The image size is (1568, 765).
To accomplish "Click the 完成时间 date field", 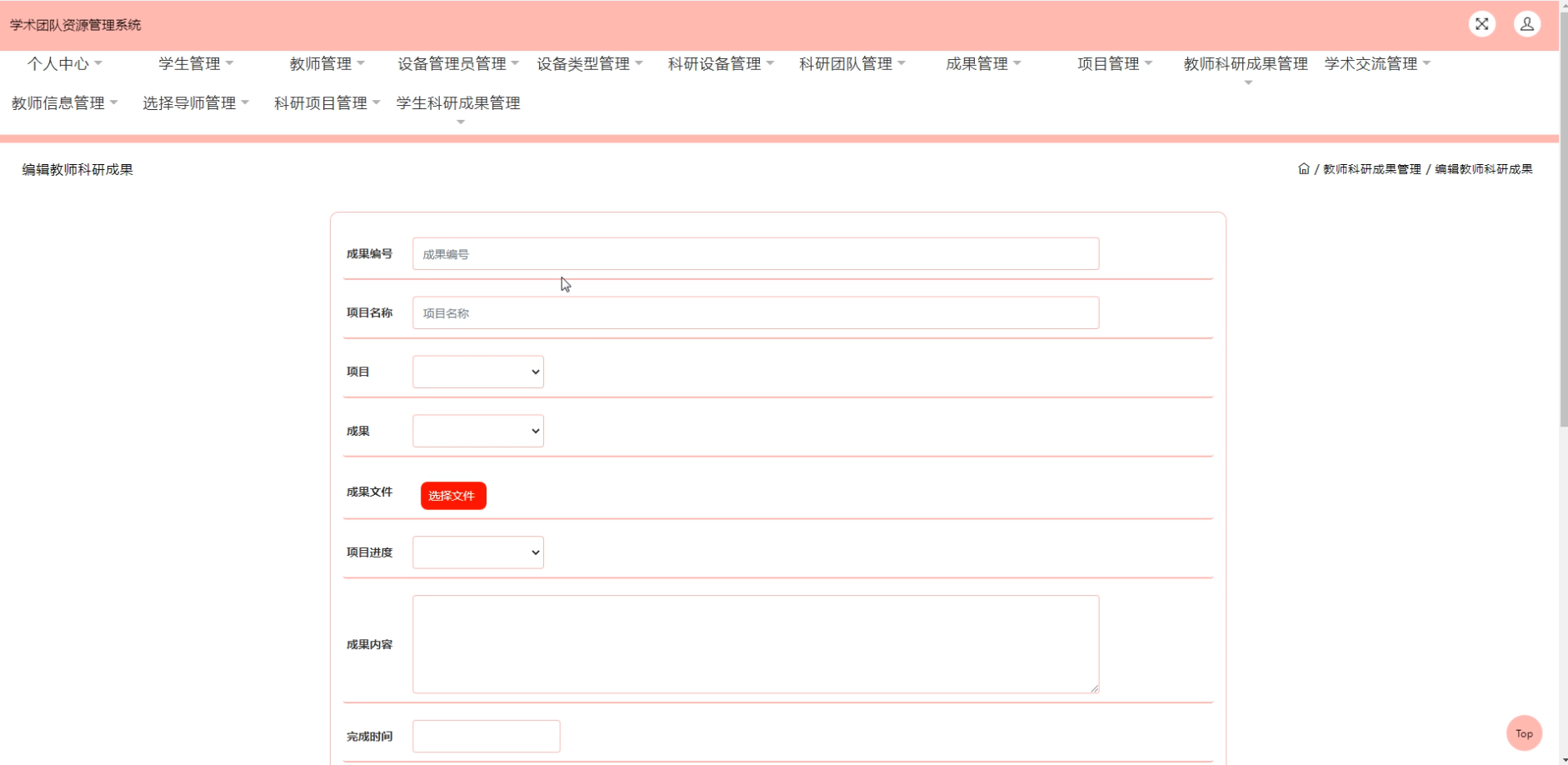I will (x=487, y=737).
